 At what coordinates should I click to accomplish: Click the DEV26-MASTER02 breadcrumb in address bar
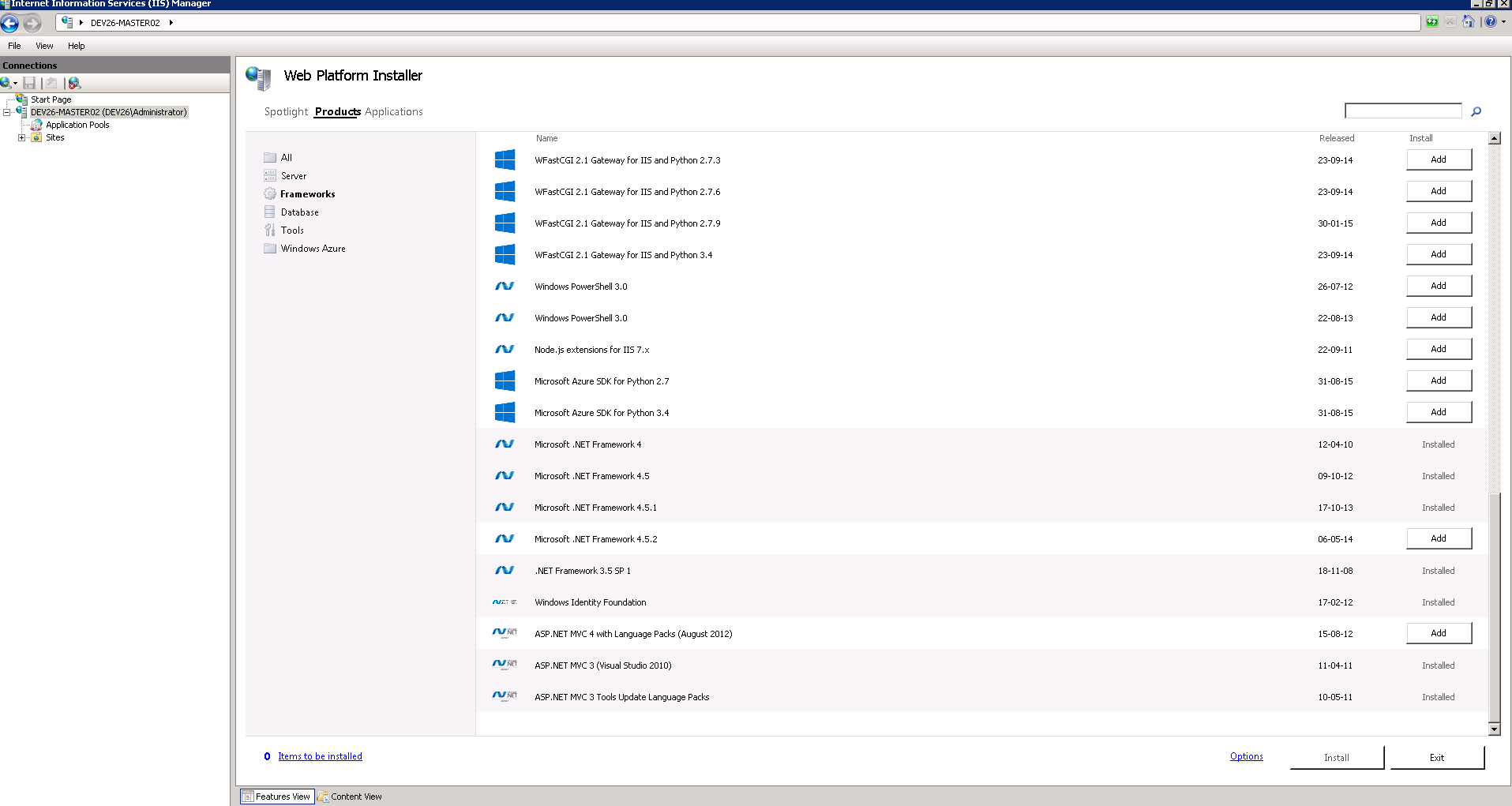(125, 23)
